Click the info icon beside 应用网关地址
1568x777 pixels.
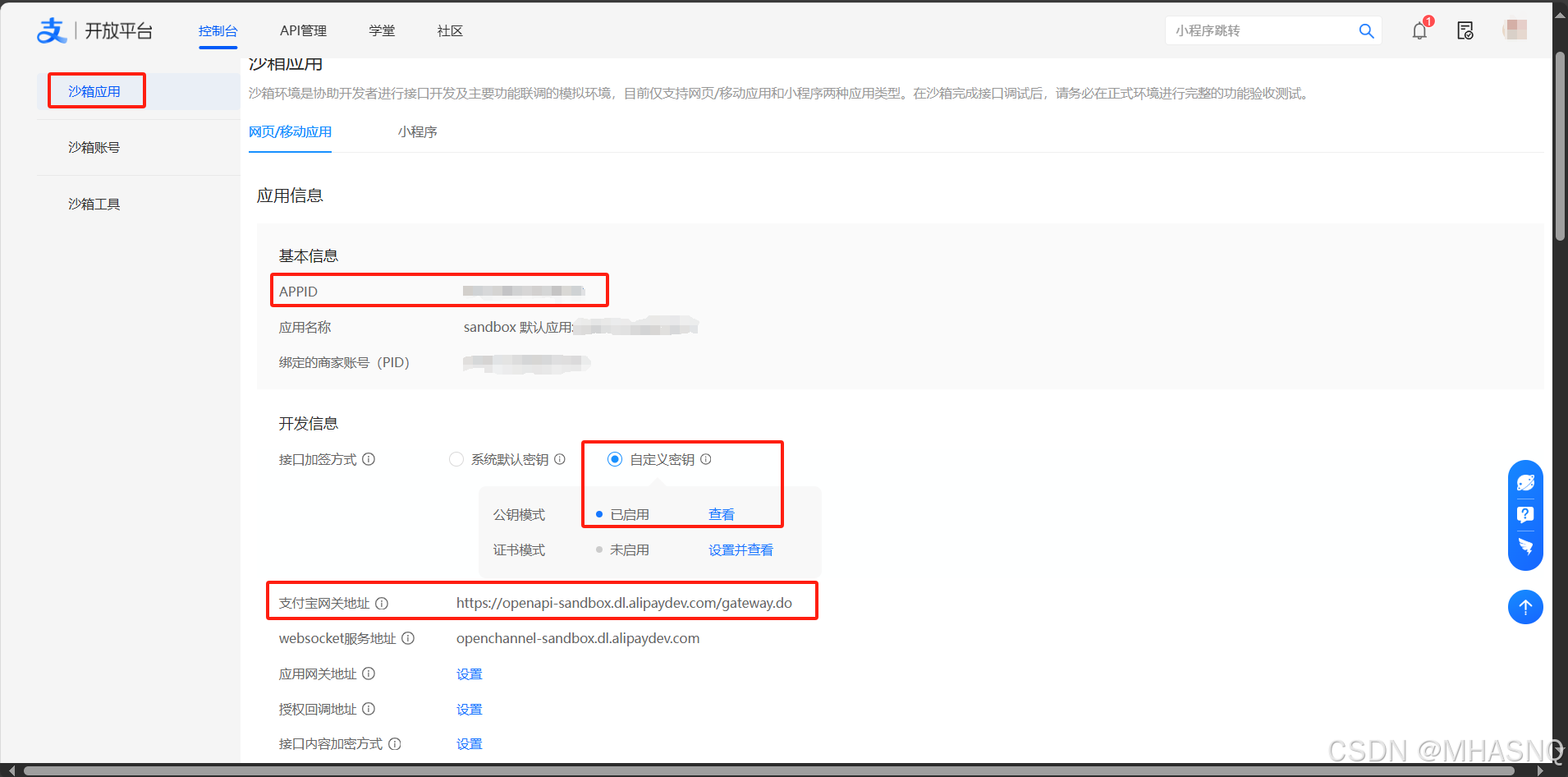point(369,674)
